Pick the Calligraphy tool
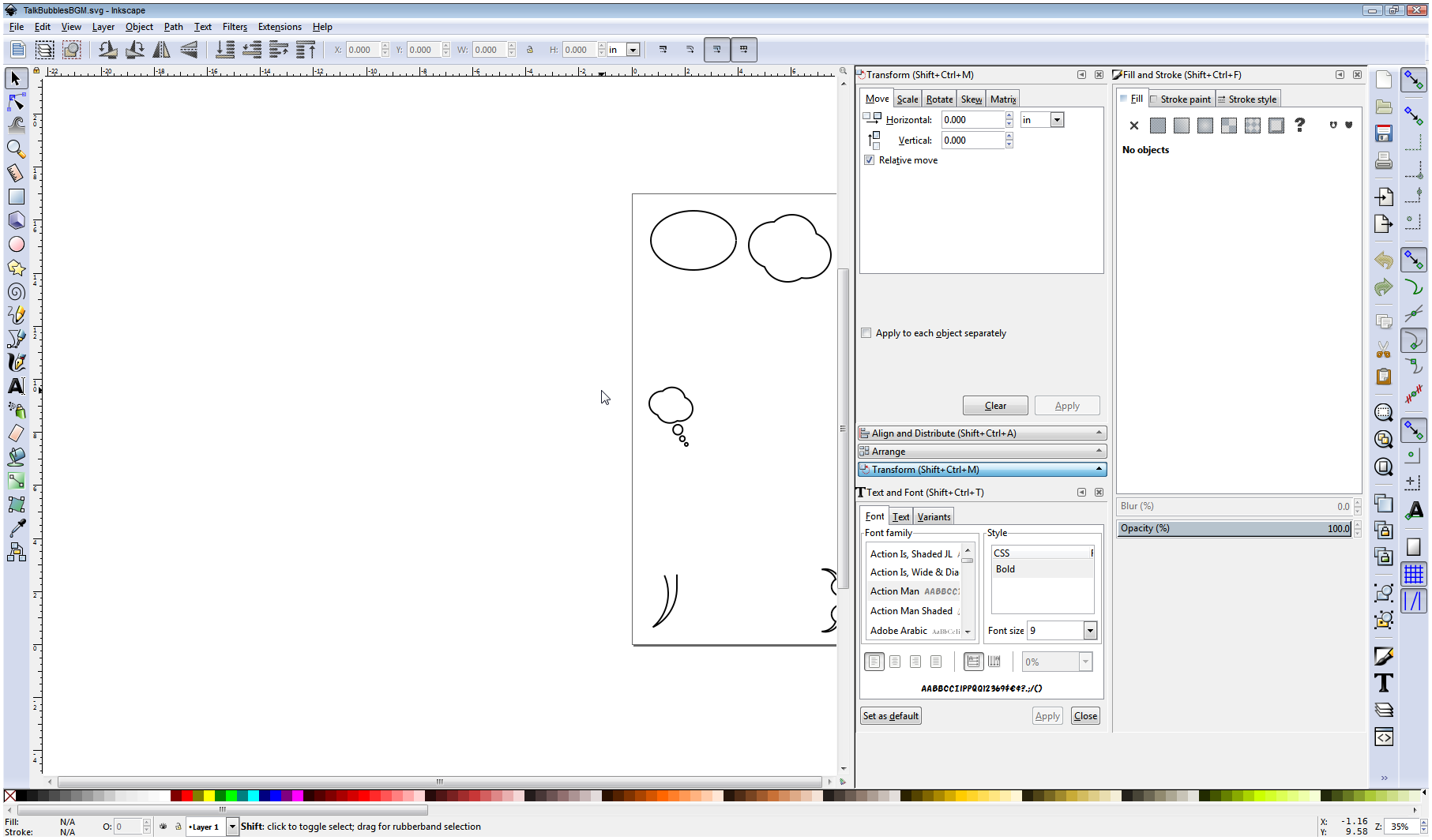 (16, 362)
